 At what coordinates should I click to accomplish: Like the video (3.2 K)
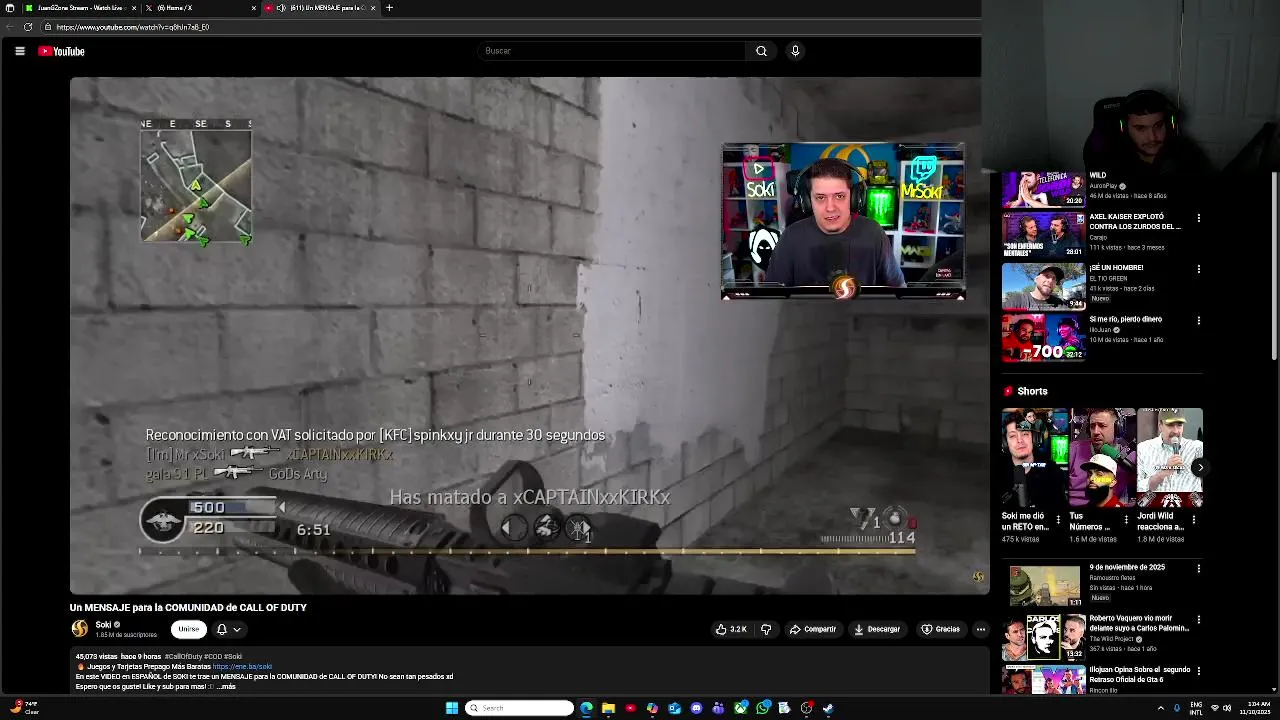click(731, 629)
